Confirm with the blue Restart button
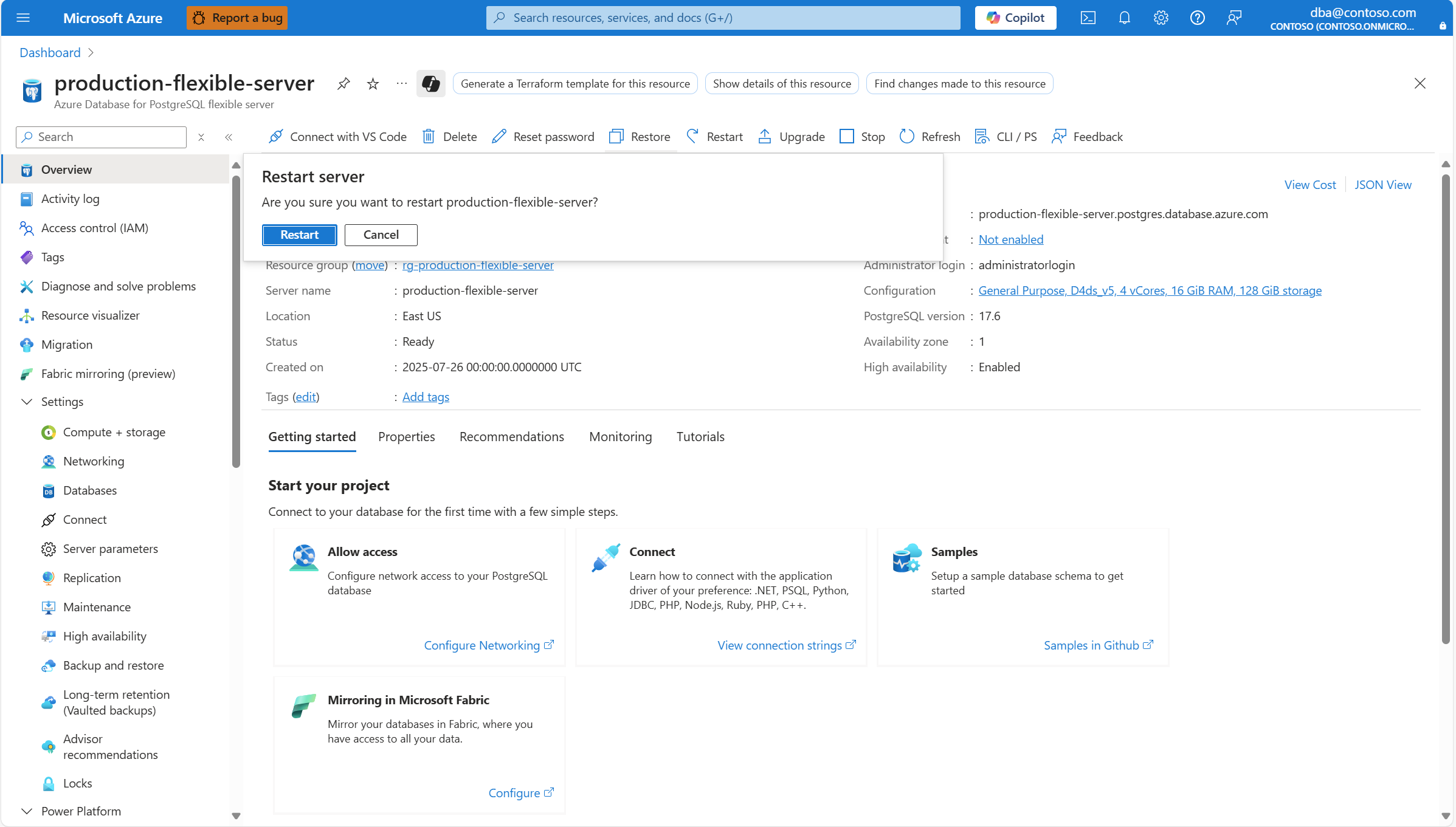Screen dimensions: 1456x827 [x=299, y=235]
